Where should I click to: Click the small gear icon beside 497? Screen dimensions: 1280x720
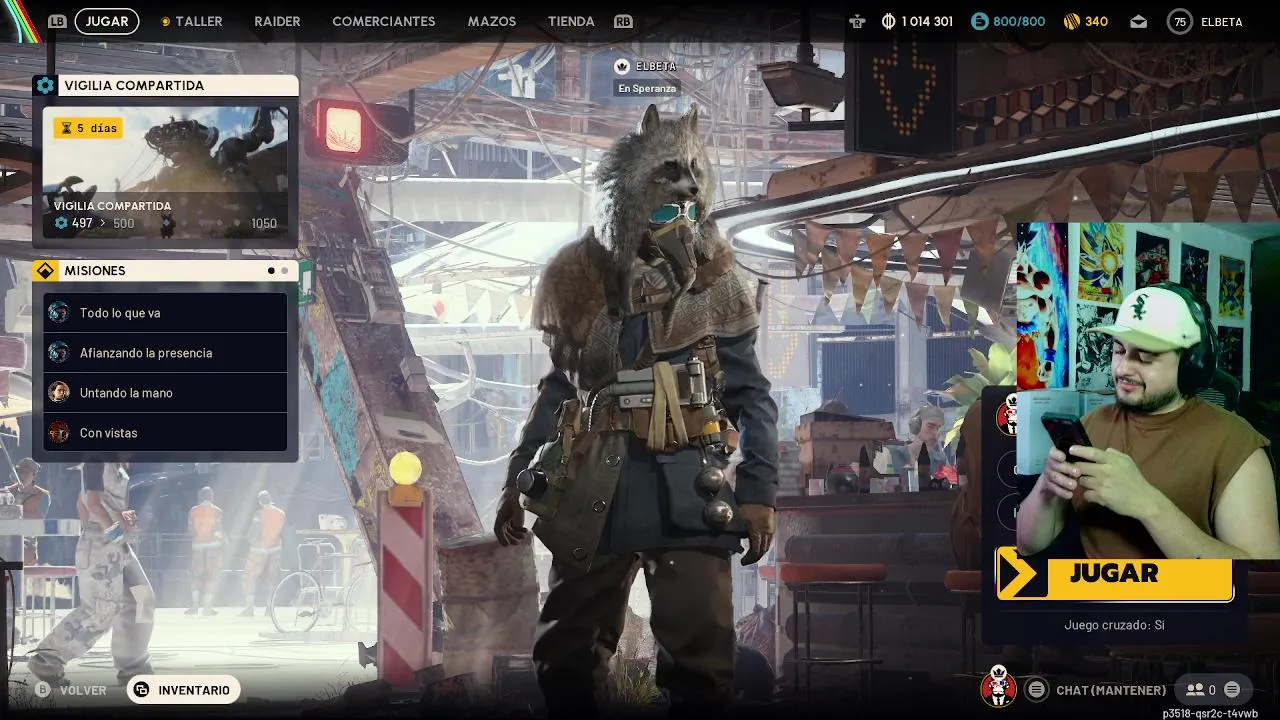[x=61, y=223]
